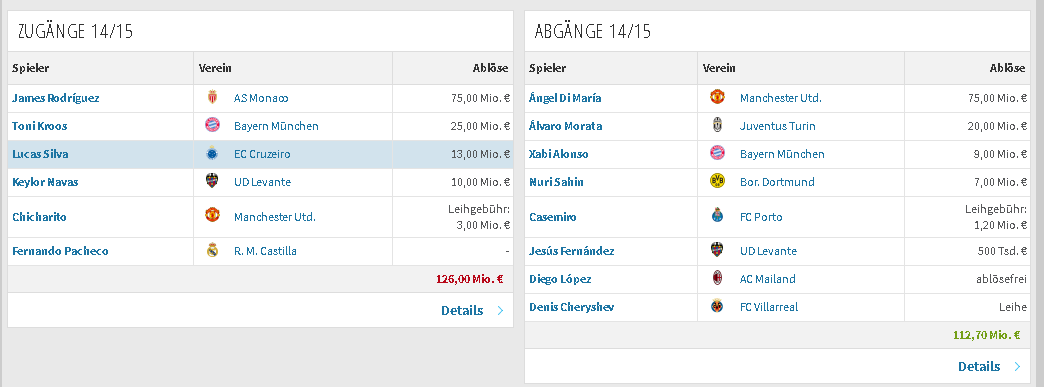This screenshot has width=1044, height=387.
Task: Click the Ablöse column header in Zugänge
Action: click(x=490, y=68)
